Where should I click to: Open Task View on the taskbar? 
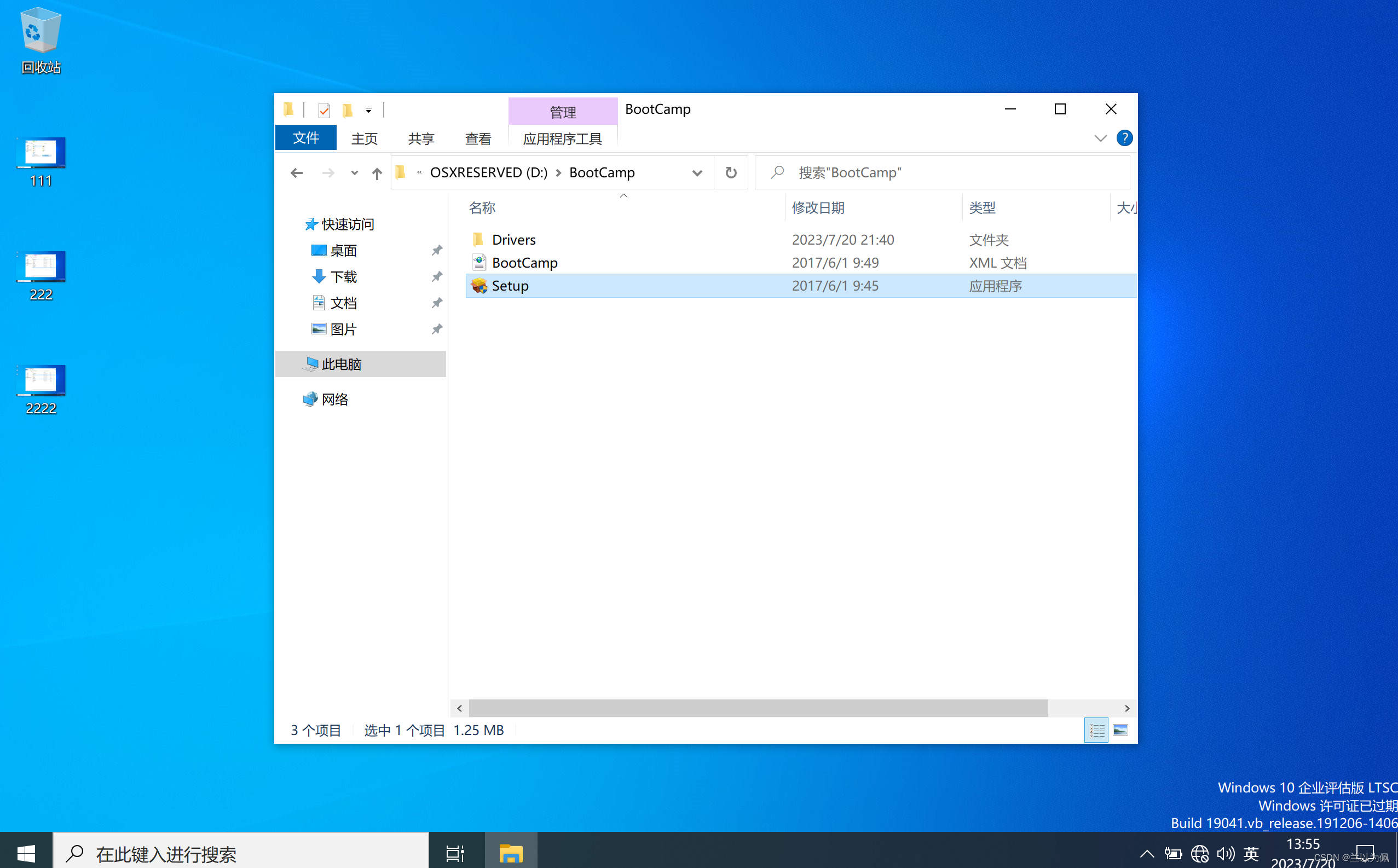click(x=455, y=853)
